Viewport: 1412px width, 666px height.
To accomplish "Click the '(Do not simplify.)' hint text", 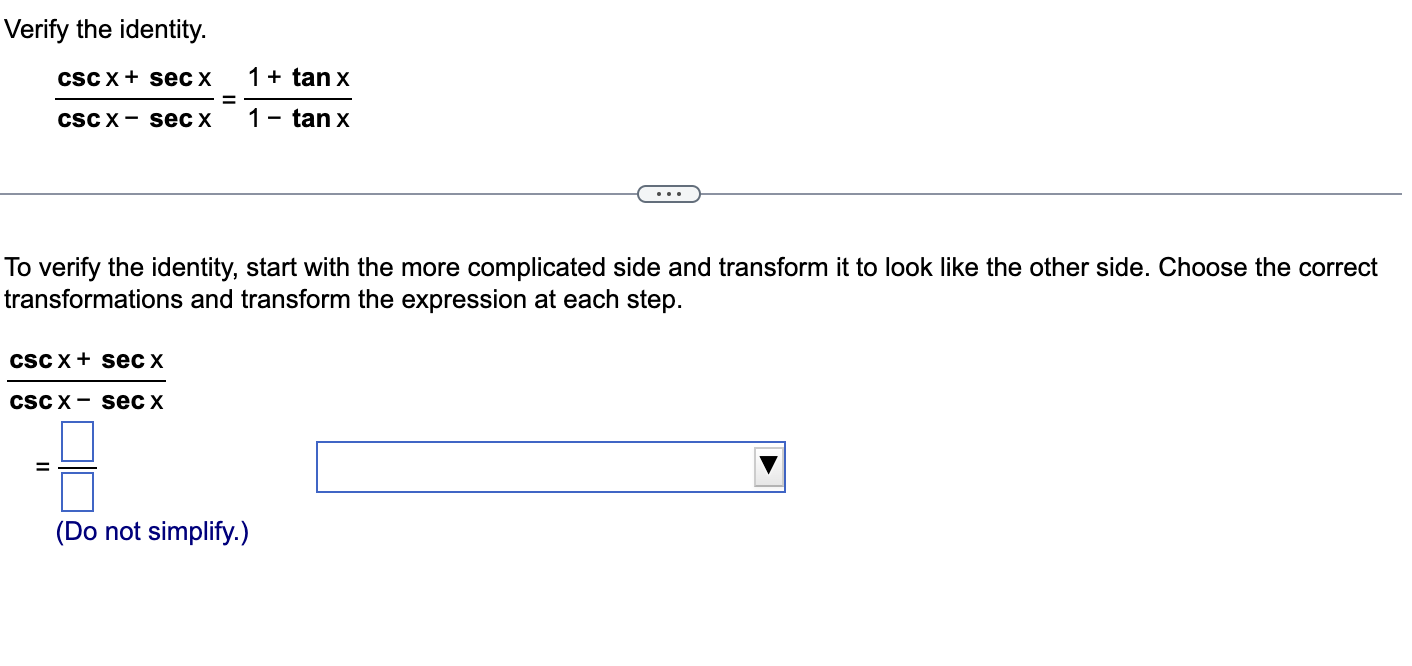I will click(x=151, y=531).
